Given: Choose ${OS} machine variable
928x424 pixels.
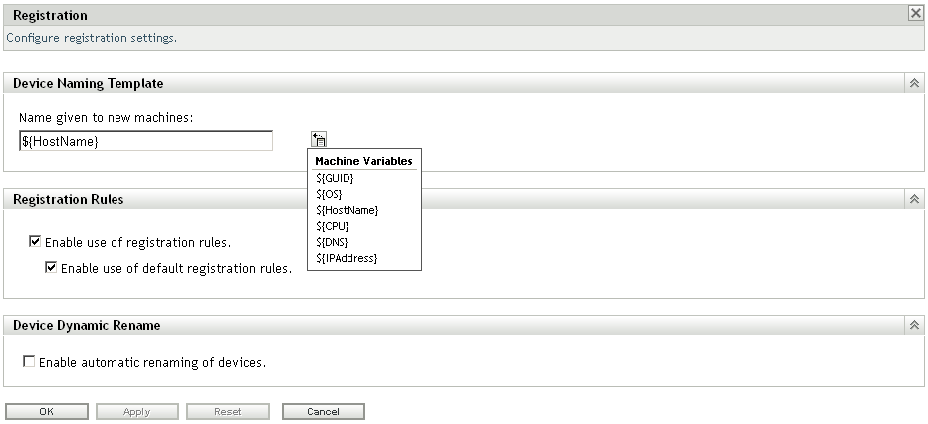Looking at the screenshot, I should pyautogui.click(x=329, y=194).
